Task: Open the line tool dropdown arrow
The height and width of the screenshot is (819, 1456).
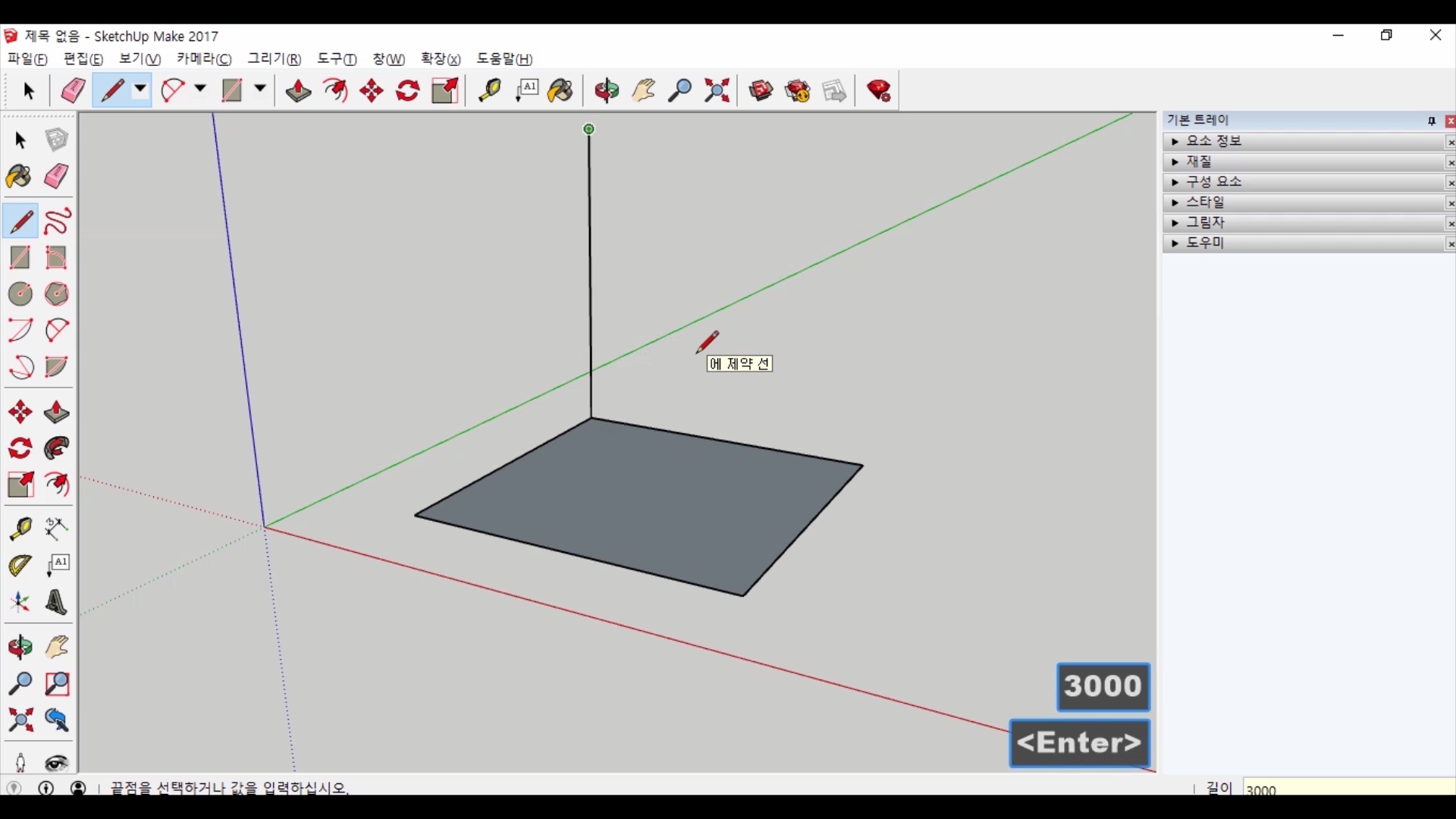Action: [140, 89]
